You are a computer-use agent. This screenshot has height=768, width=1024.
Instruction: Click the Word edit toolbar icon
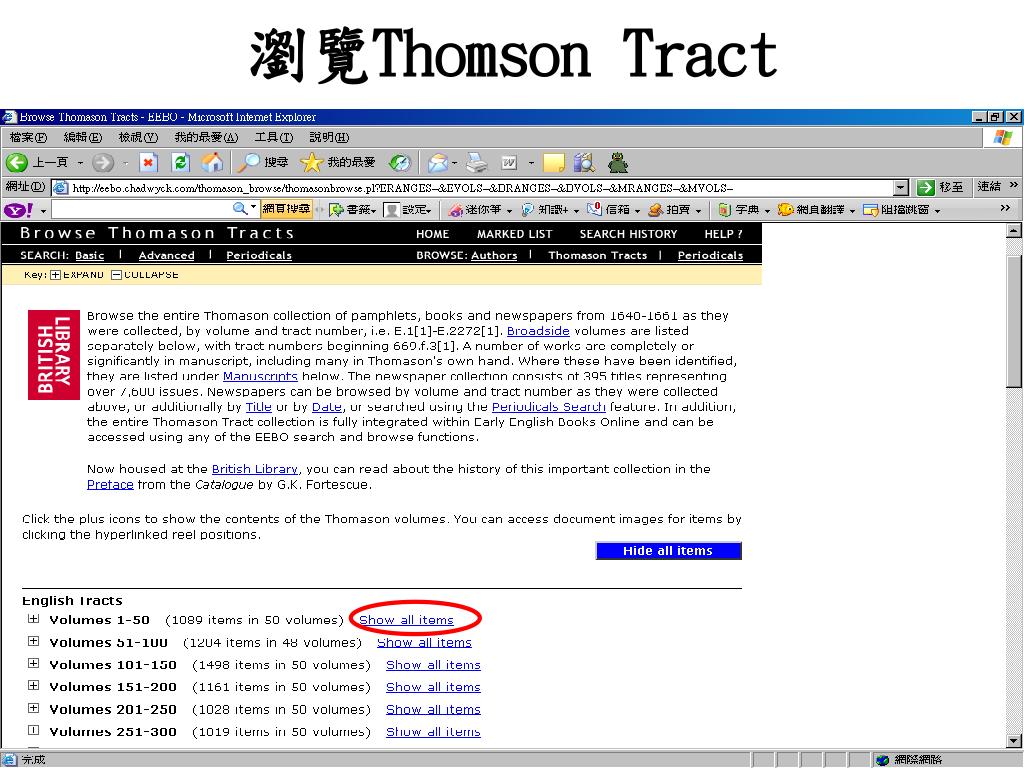pos(509,163)
